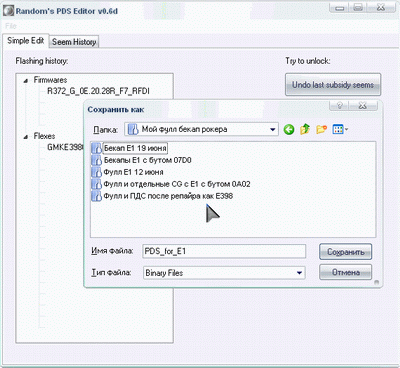Viewport: 400px width, 368px height.
Task: Go up one folder level icon
Action: click(305, 129)
